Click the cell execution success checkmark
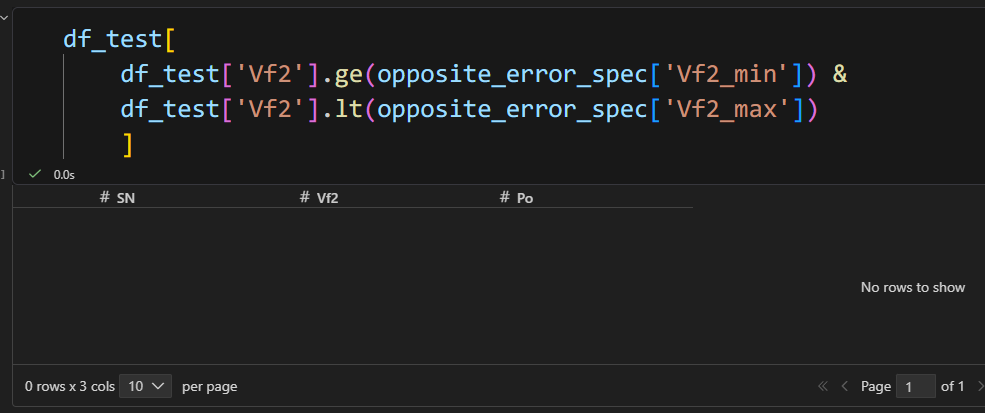Viewport: 985px width, 413px height. [x=35, y=174]
